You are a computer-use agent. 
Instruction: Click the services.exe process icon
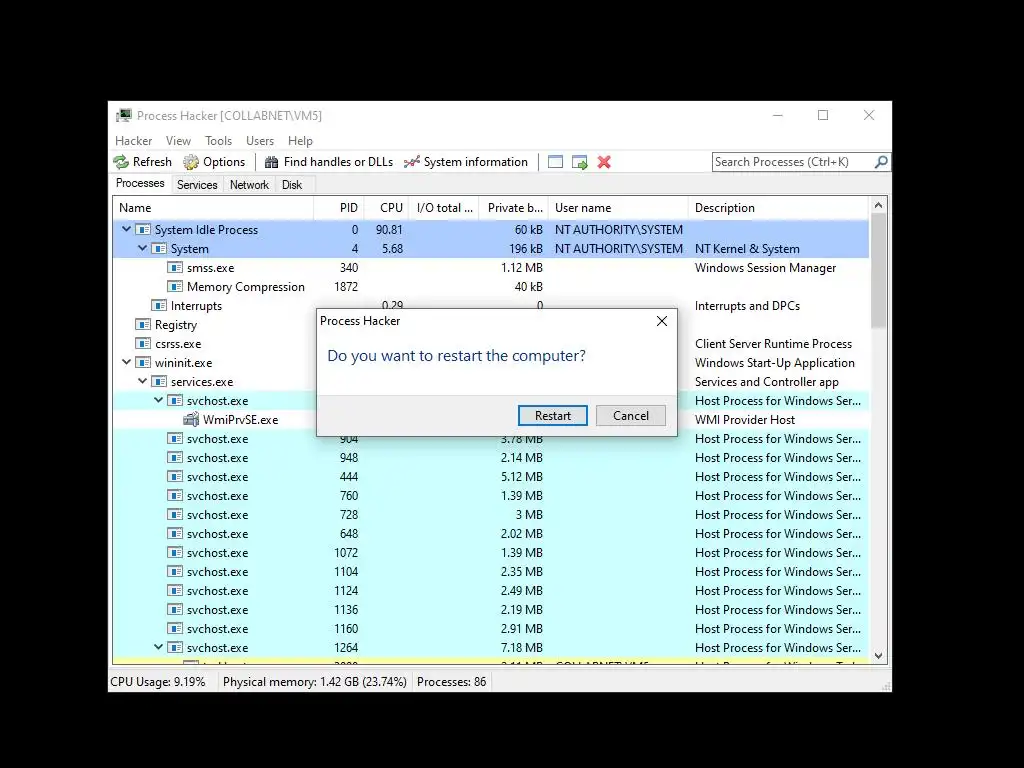pos(159,381)
